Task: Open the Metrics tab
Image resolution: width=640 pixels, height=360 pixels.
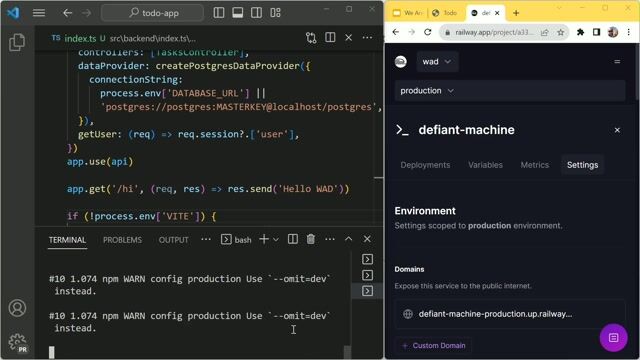Action: click(x=535, y=165)
